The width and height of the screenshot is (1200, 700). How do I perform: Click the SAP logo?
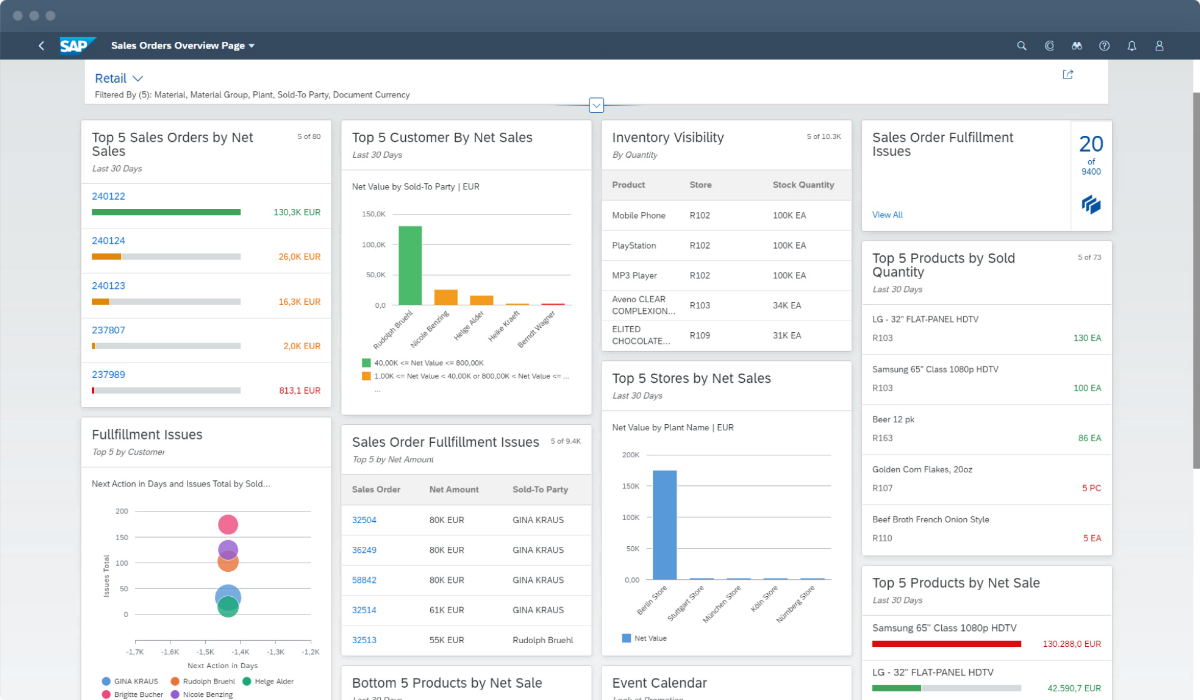[x=76, y=46]
